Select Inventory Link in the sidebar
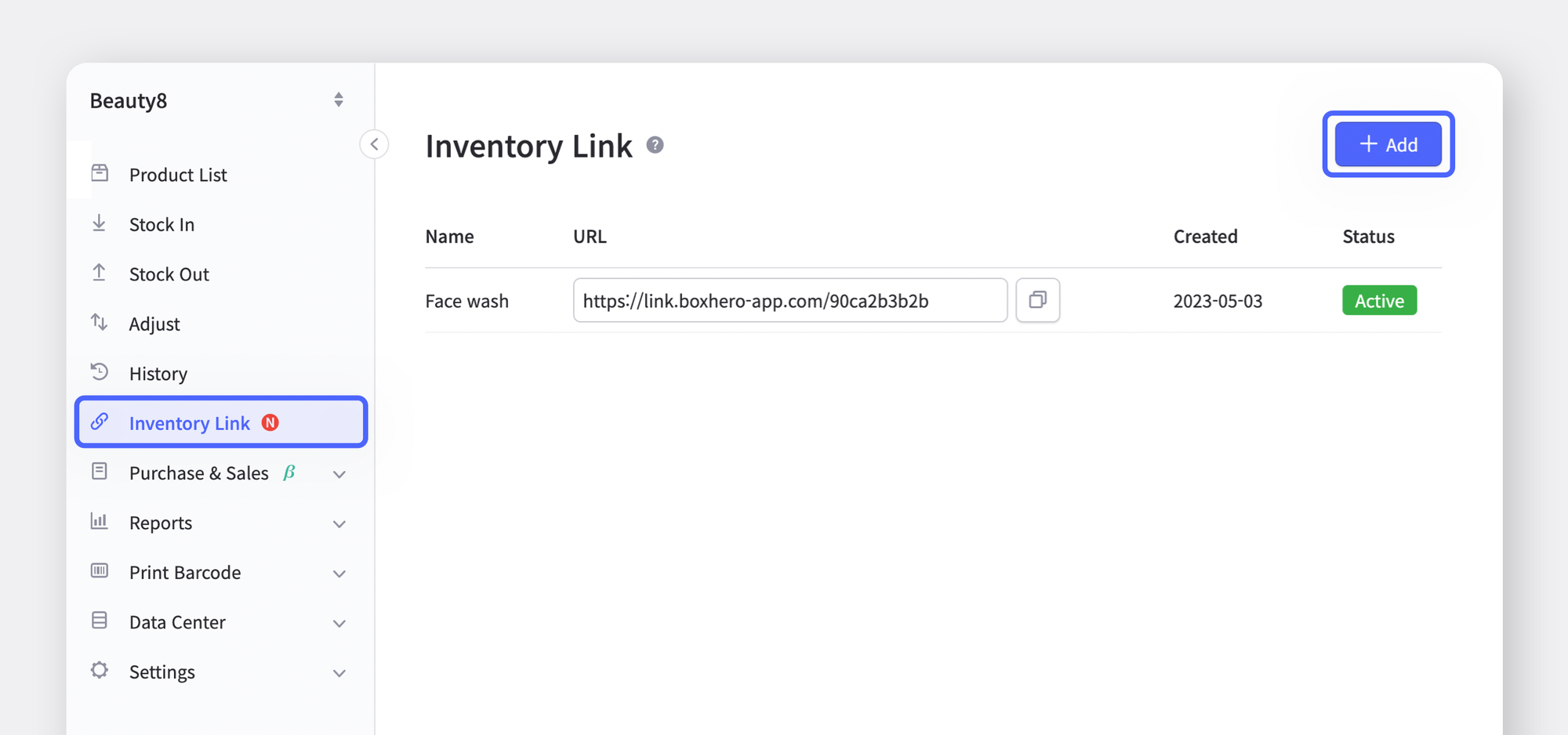 (190, 422)
